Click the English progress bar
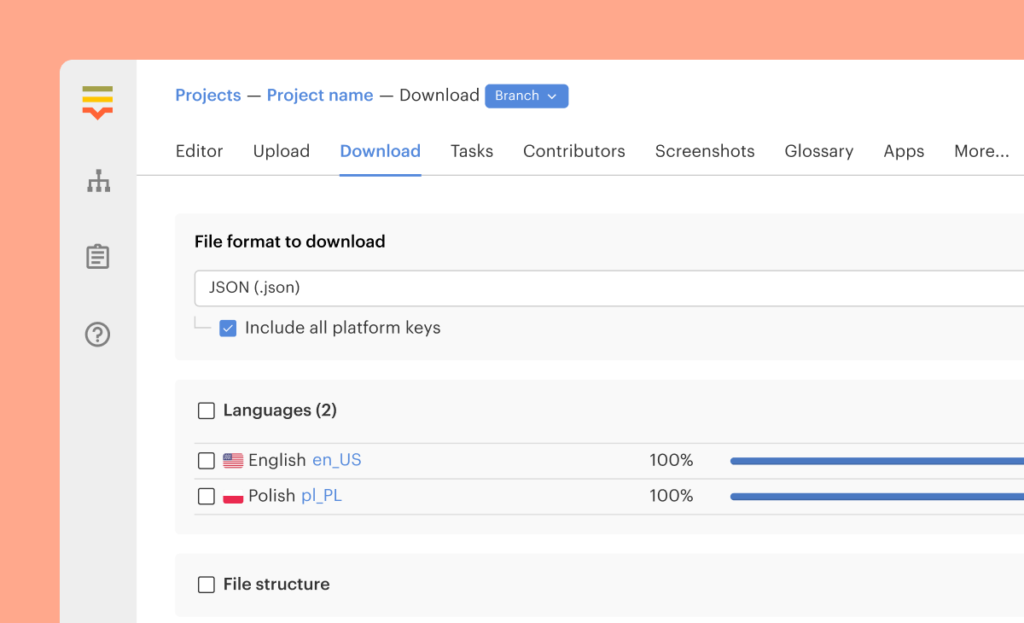Viewport: 1024px width, 623px height. point(877,461)
